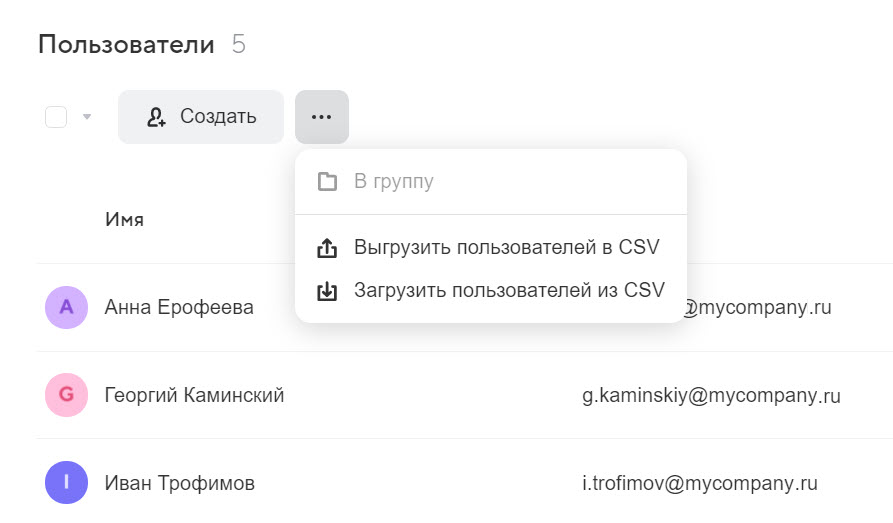Screen dimensions: 893x523
Task: Open user Анна Ерофеева by name
Action: 178,307
